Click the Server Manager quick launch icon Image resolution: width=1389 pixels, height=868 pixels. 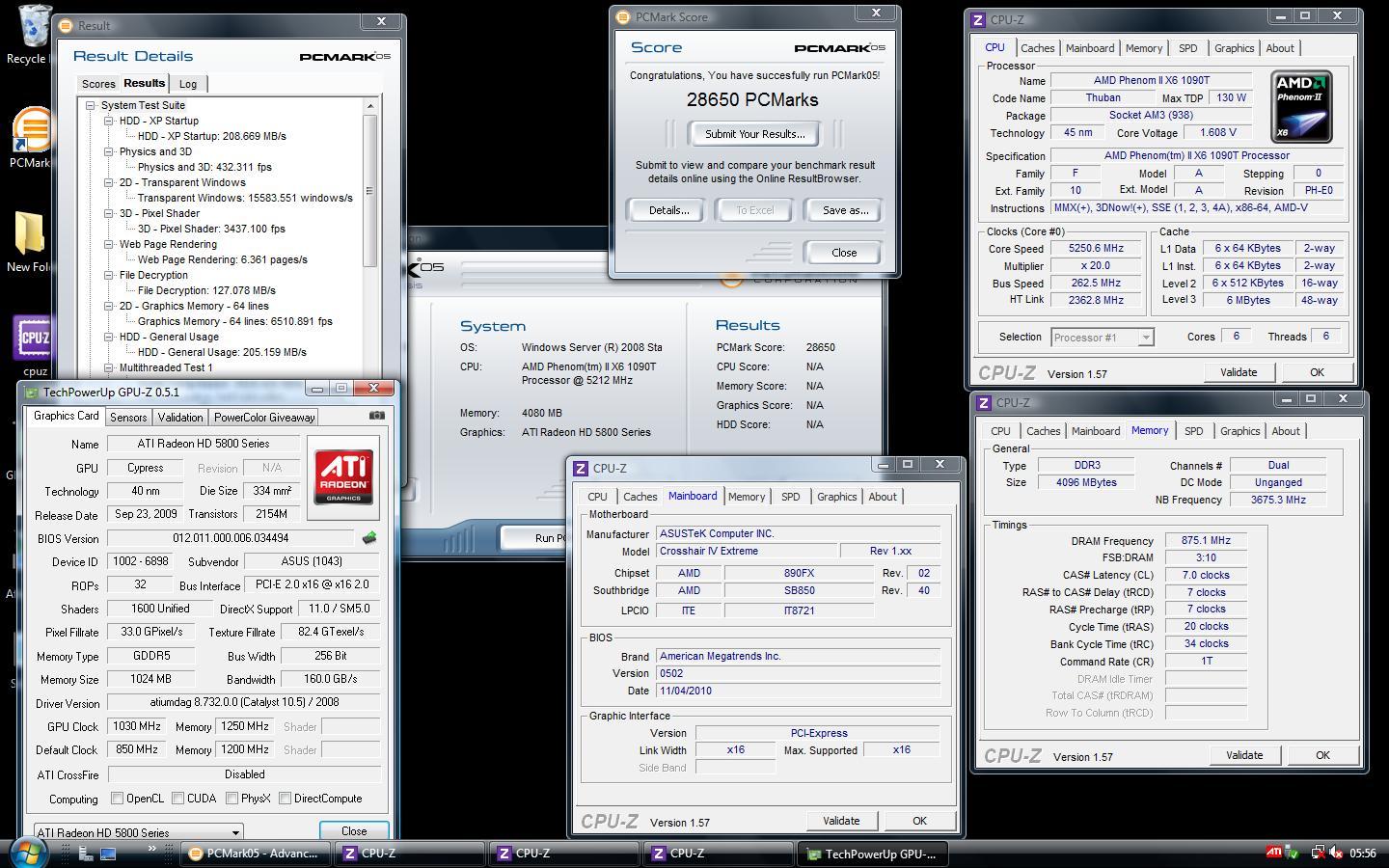click(x=86, y=853)
